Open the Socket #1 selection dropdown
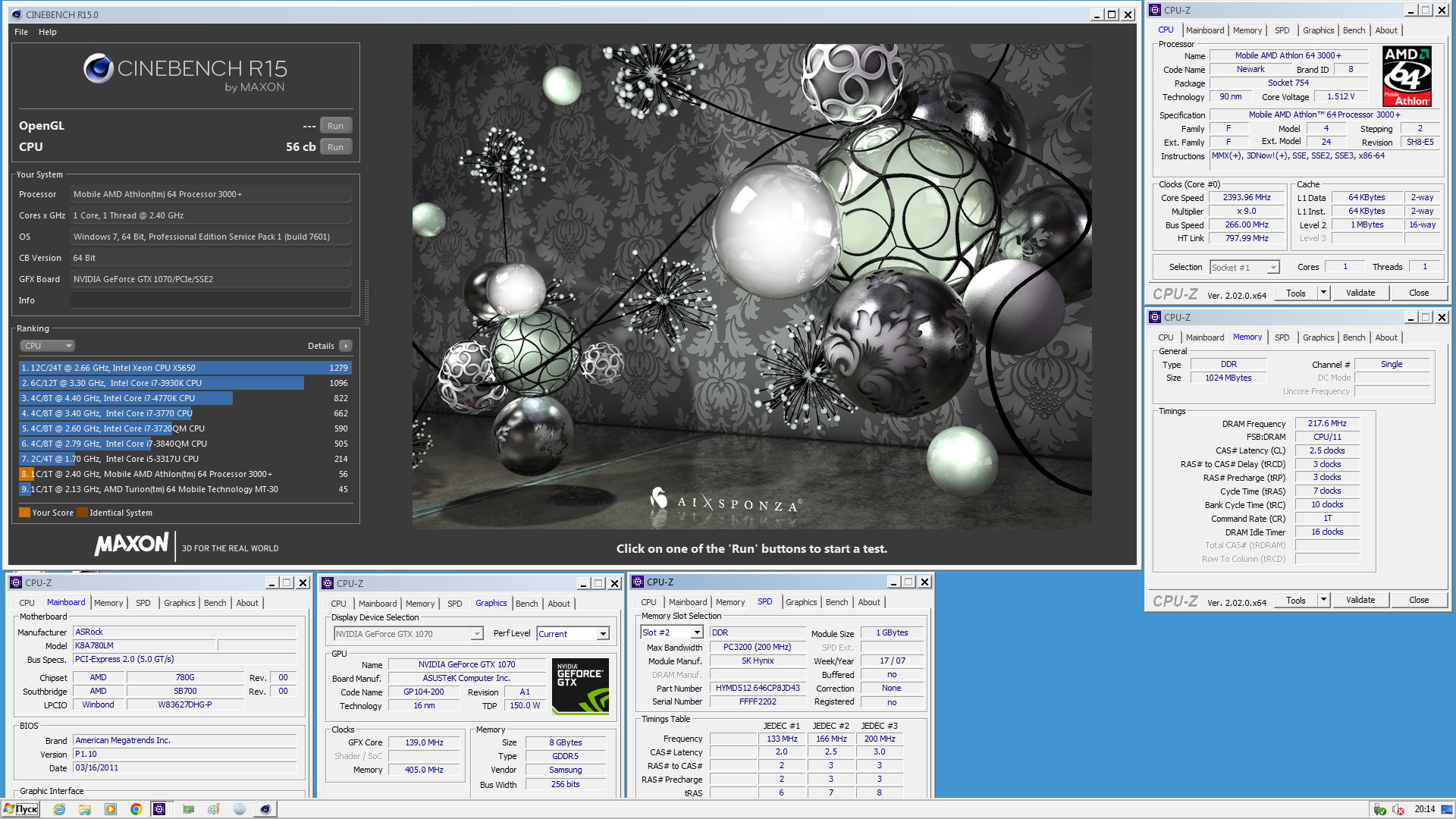The image size is (1456, 819). (1244, 268)
